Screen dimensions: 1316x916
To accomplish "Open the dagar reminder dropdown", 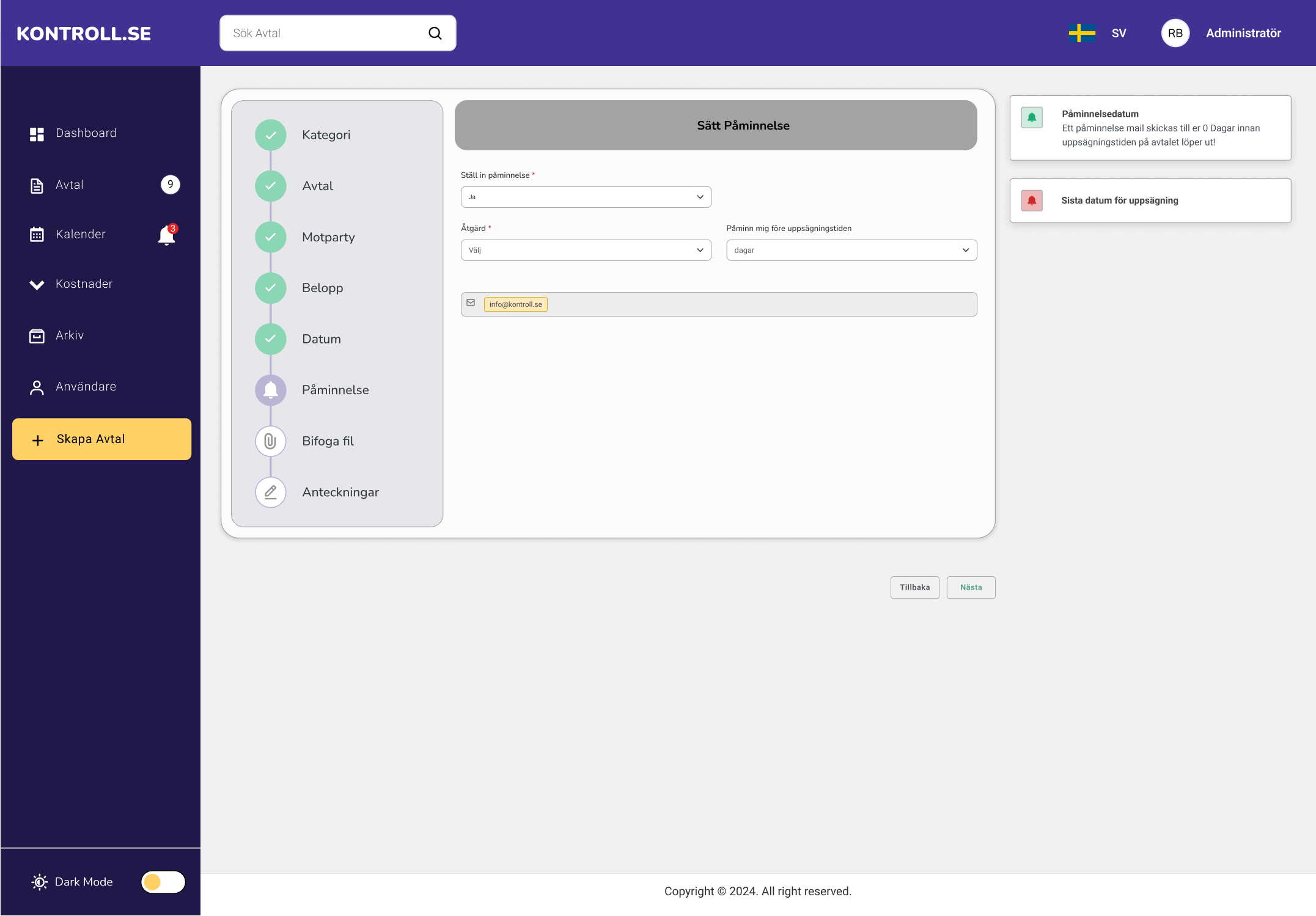I will coord(851,250).
